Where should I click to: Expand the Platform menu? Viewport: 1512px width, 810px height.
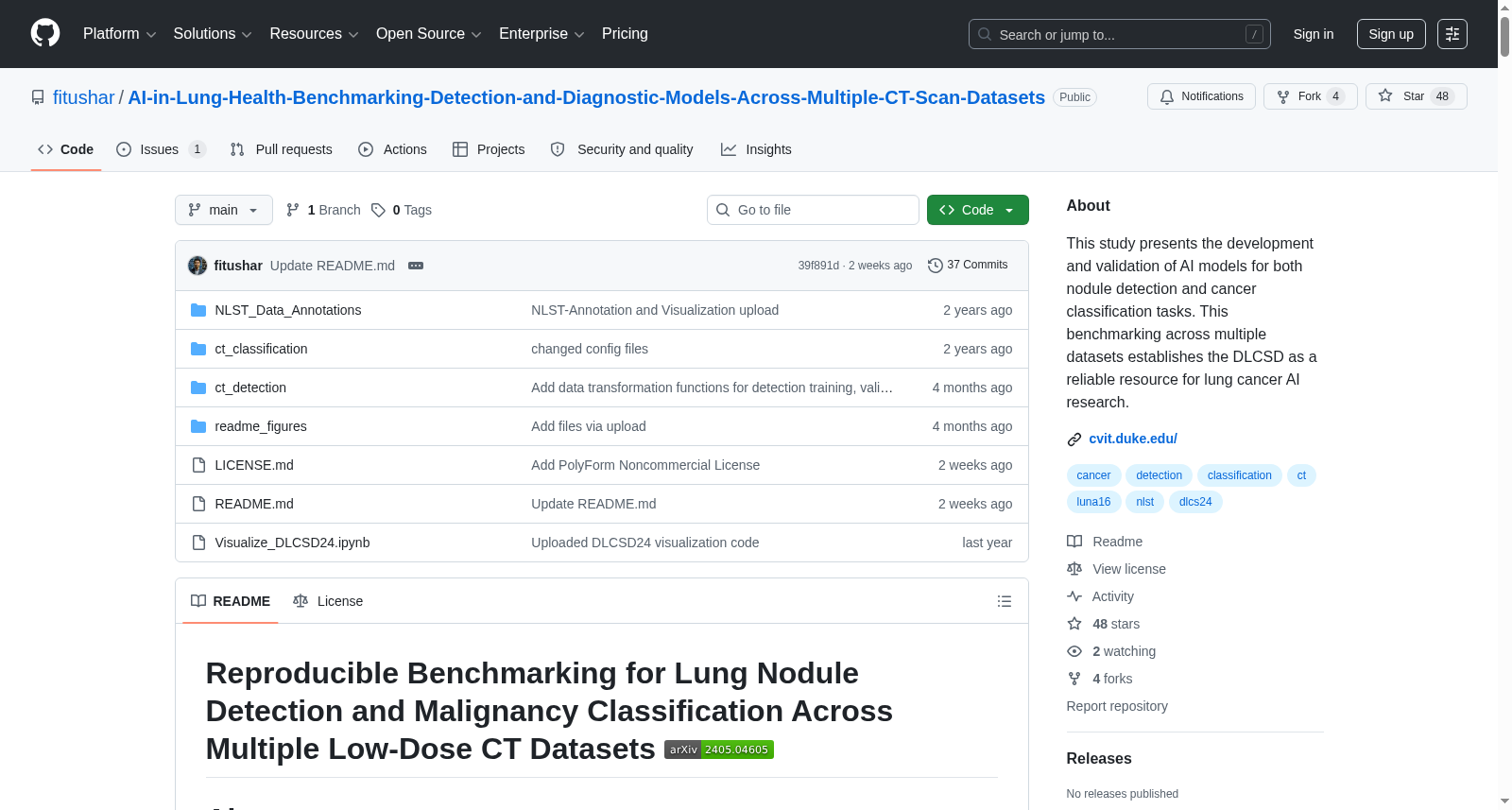tap(119, 34)
